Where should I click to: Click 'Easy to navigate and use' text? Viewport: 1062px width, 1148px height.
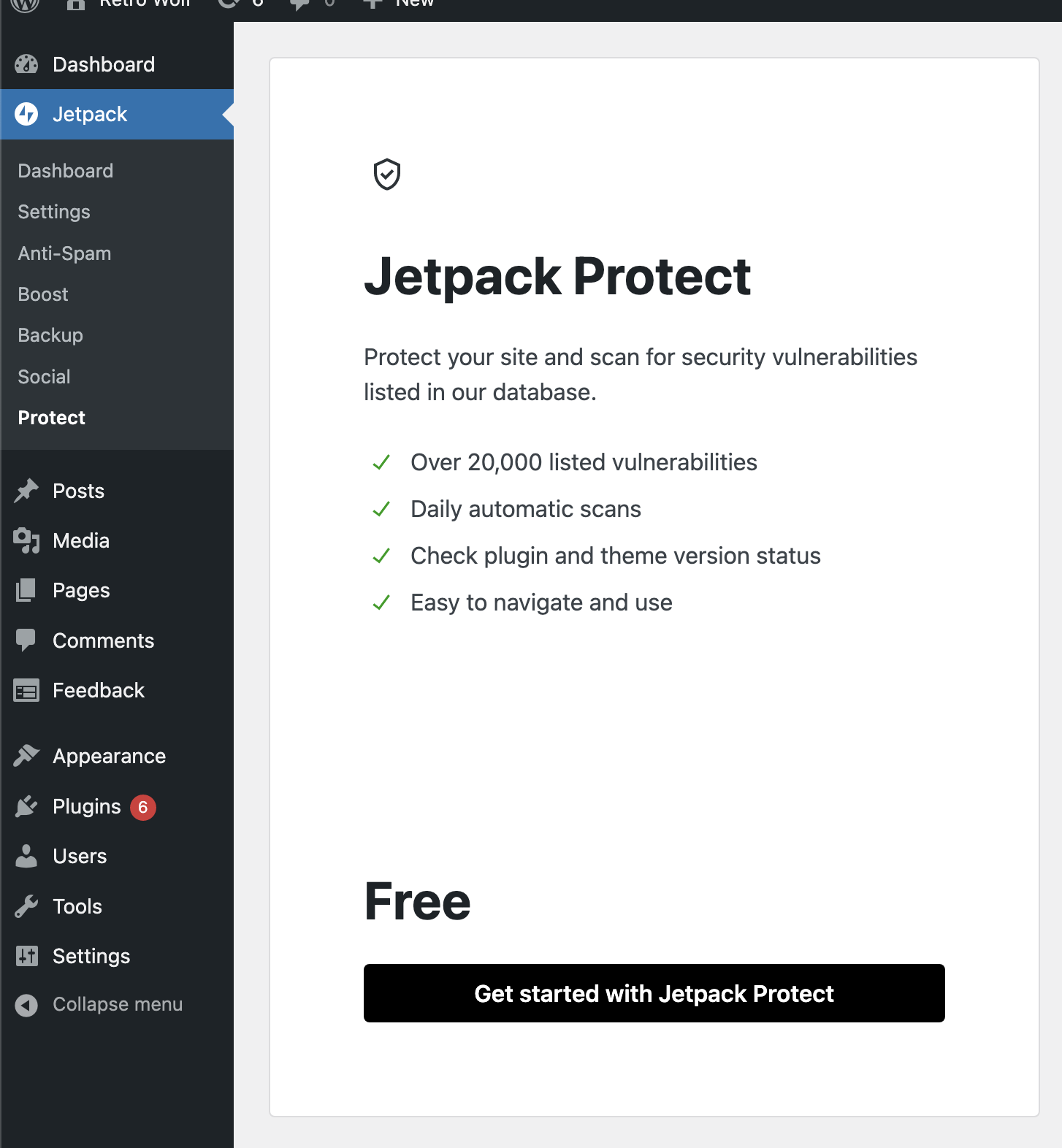click(x=541, y=602)
